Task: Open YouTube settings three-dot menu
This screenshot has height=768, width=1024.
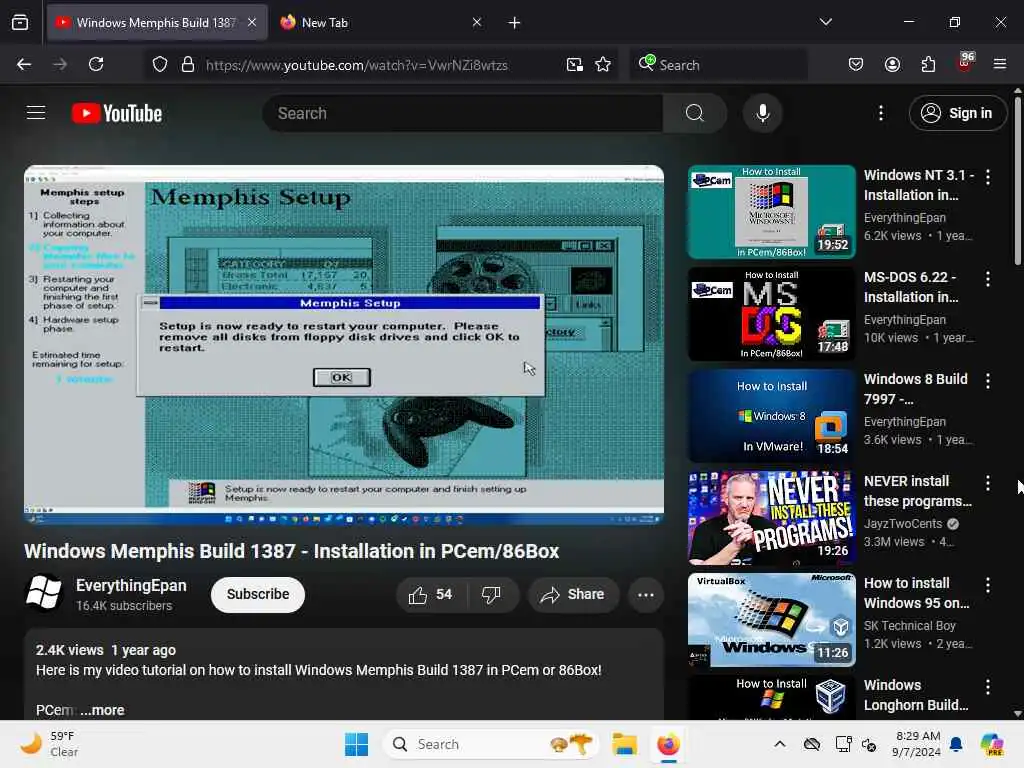Action: (881, 113)
